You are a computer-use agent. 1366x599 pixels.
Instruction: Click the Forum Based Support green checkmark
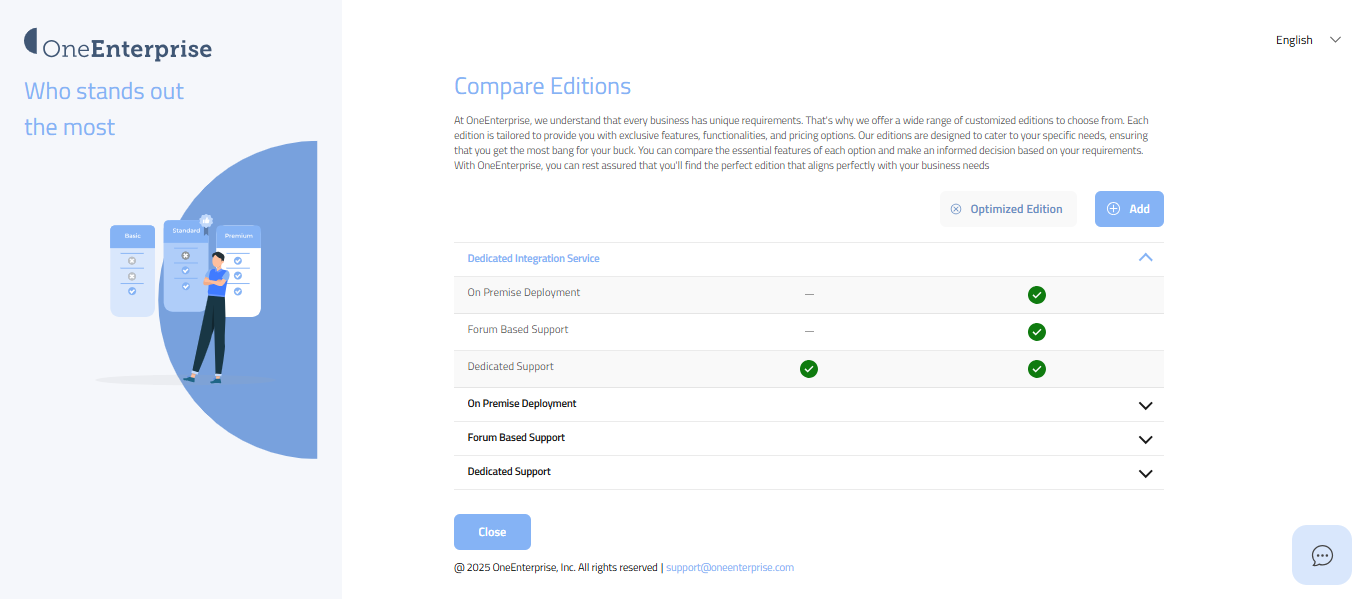click(1037, 332)
